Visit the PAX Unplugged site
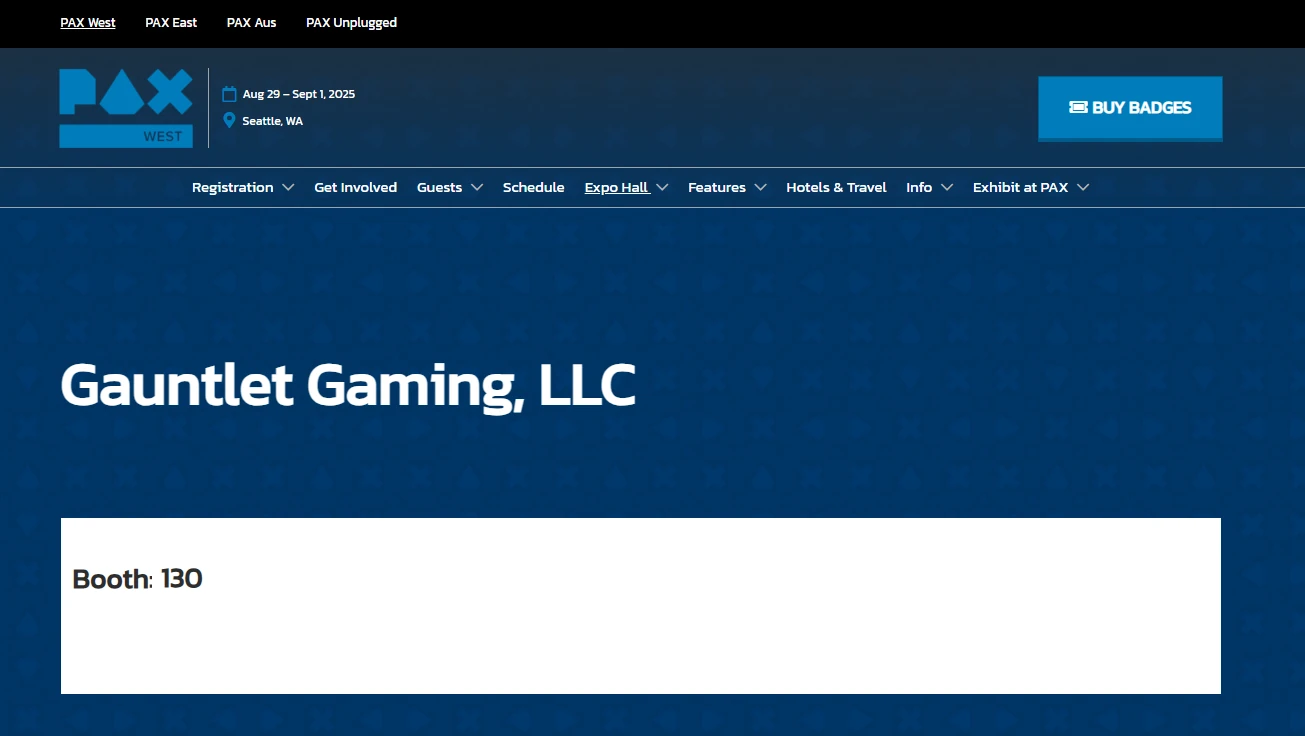This screenshot has height=736, width=1305. click(351, 23)
